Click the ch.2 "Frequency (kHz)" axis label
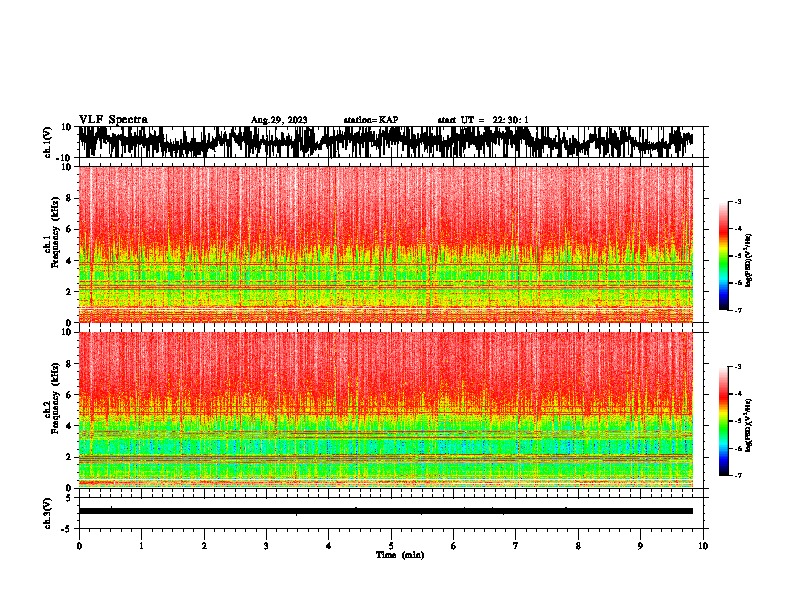 pyautogui.click(x=55, y=398)
